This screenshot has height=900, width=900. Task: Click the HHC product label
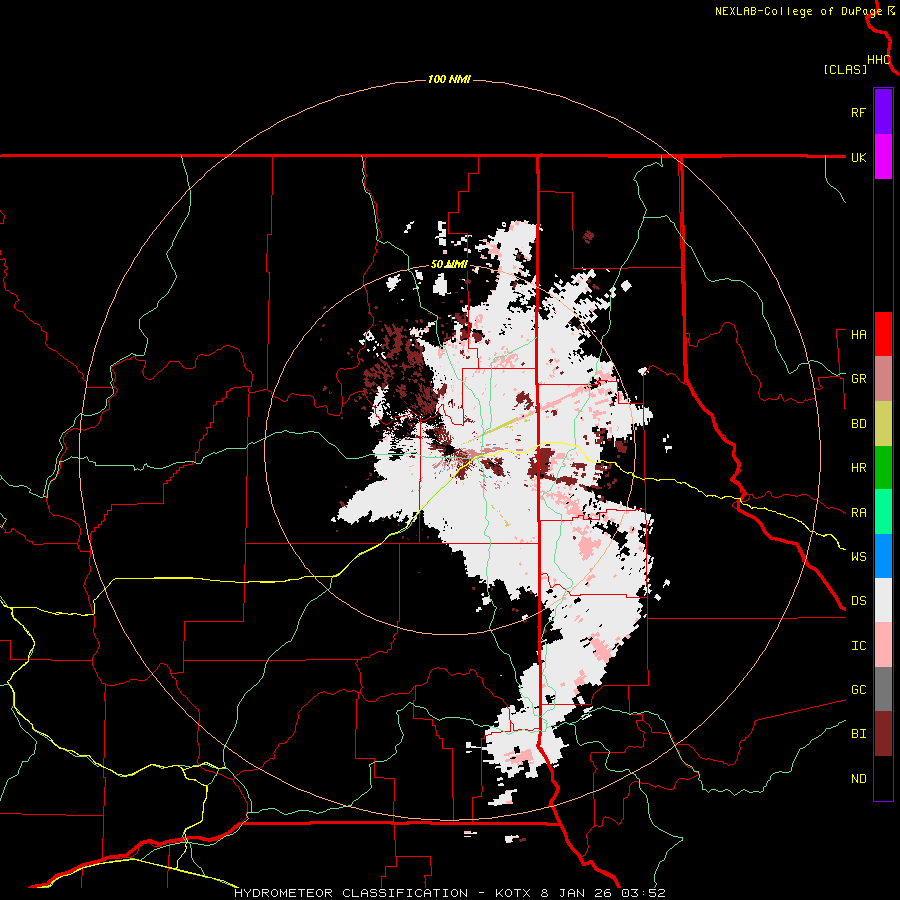tap(879, 60)
